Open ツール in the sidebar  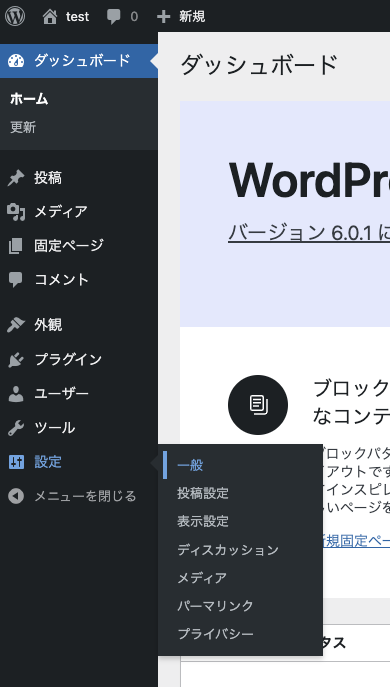pos(55,428)
